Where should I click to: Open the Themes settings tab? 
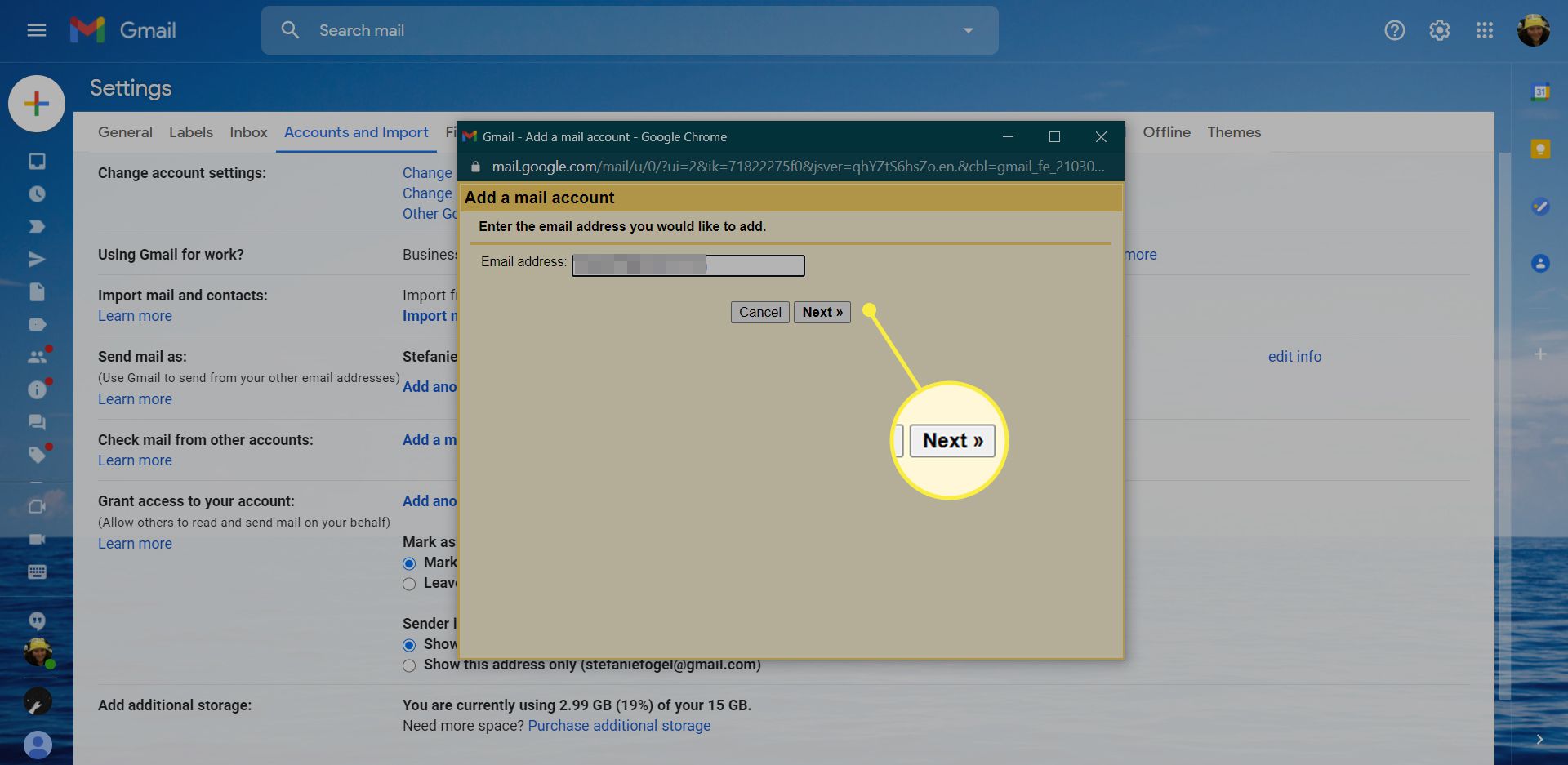1233,132
